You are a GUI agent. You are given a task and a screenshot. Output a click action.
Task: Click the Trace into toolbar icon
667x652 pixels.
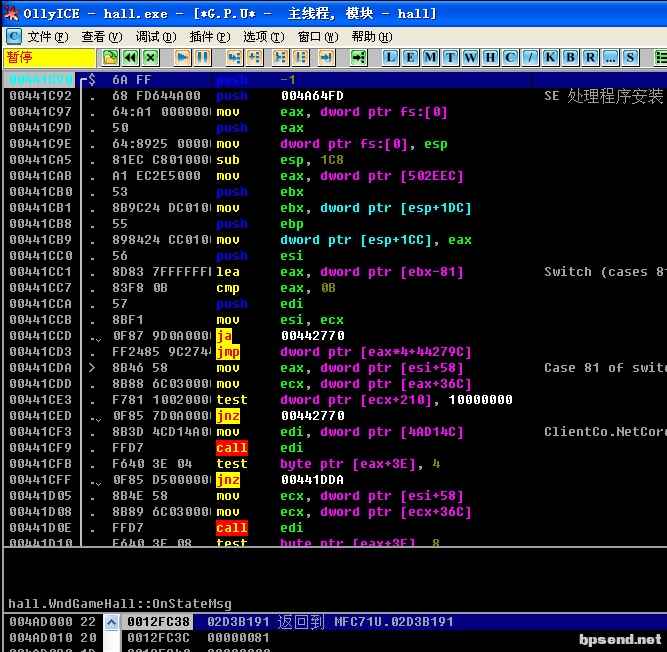pos(280,57)
